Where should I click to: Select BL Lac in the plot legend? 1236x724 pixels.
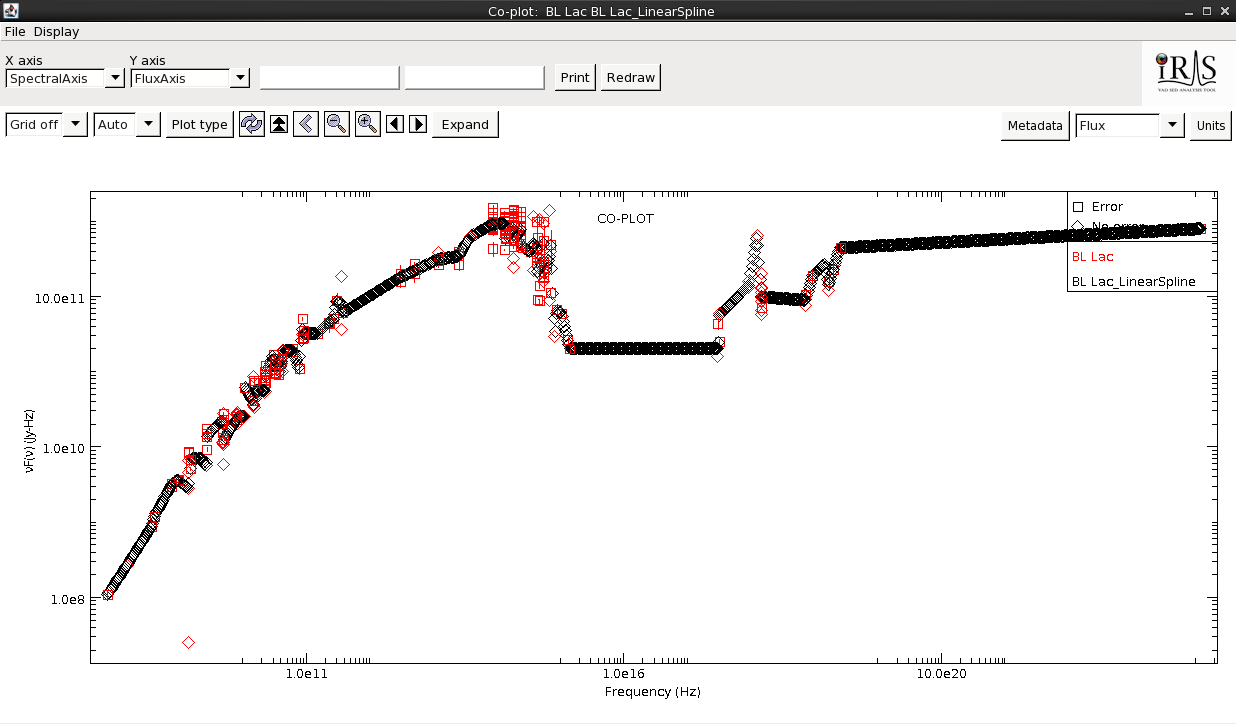click(x=1093, y=257)
